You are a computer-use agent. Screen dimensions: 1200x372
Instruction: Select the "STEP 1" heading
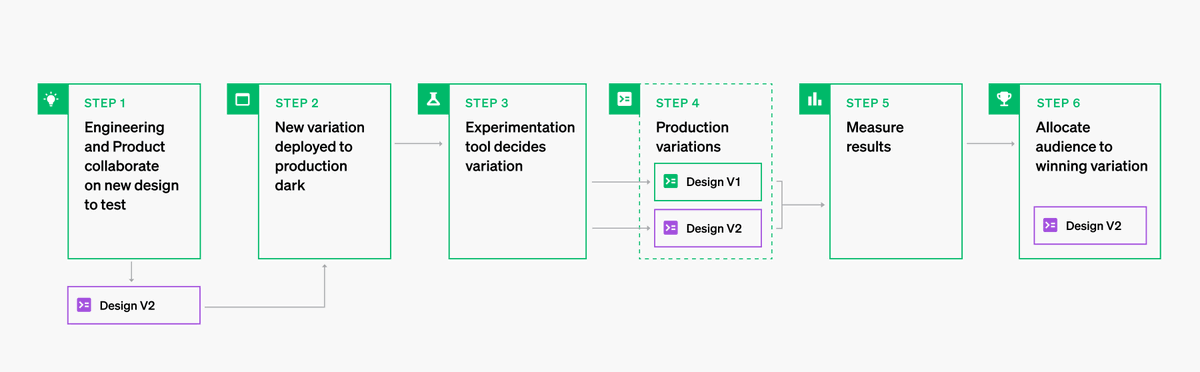(x=105, y=103)
